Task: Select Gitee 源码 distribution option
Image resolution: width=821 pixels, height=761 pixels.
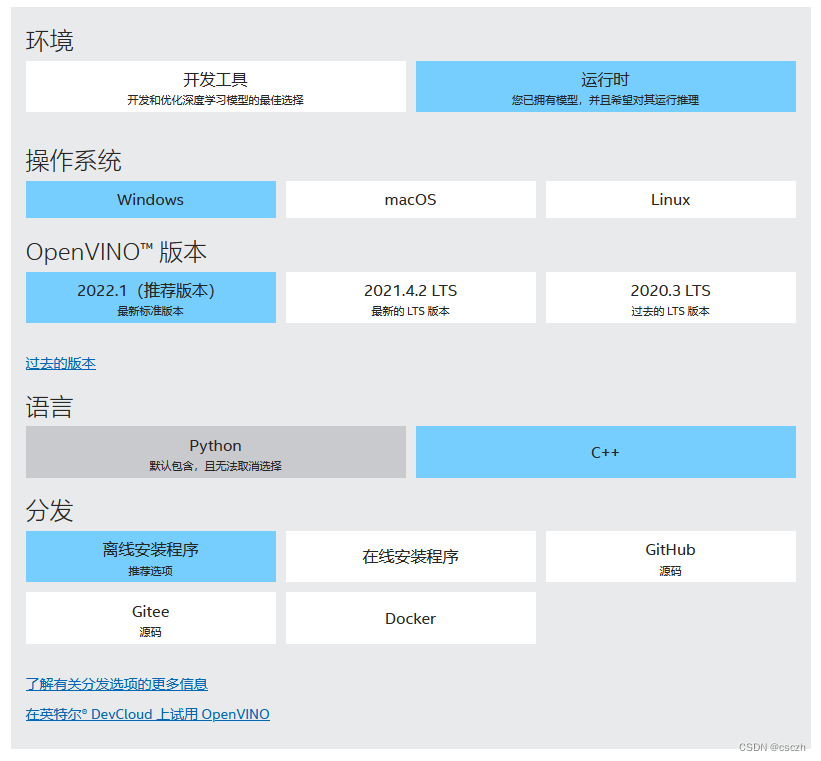Action: [x=151, y=618]
